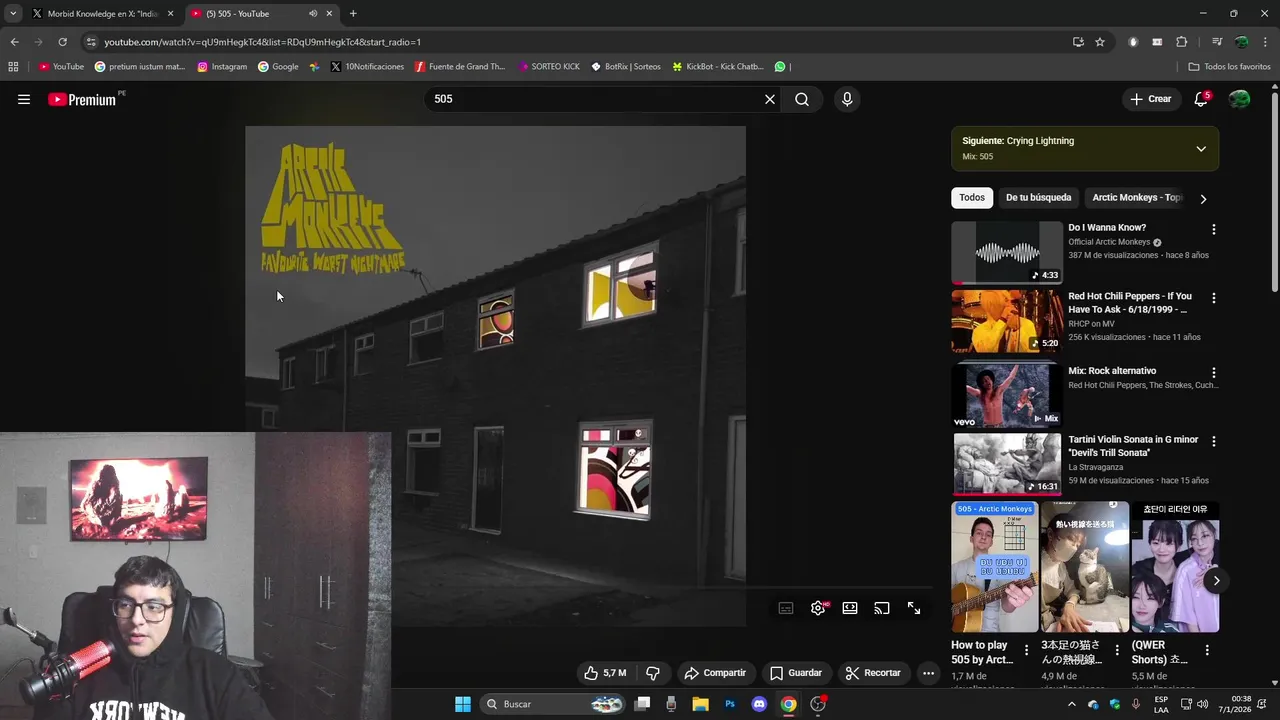Viewport: 1280px width, 720px height.
Task: Open Chrome extensions puzzle icon
Action: coord(1182,42)
